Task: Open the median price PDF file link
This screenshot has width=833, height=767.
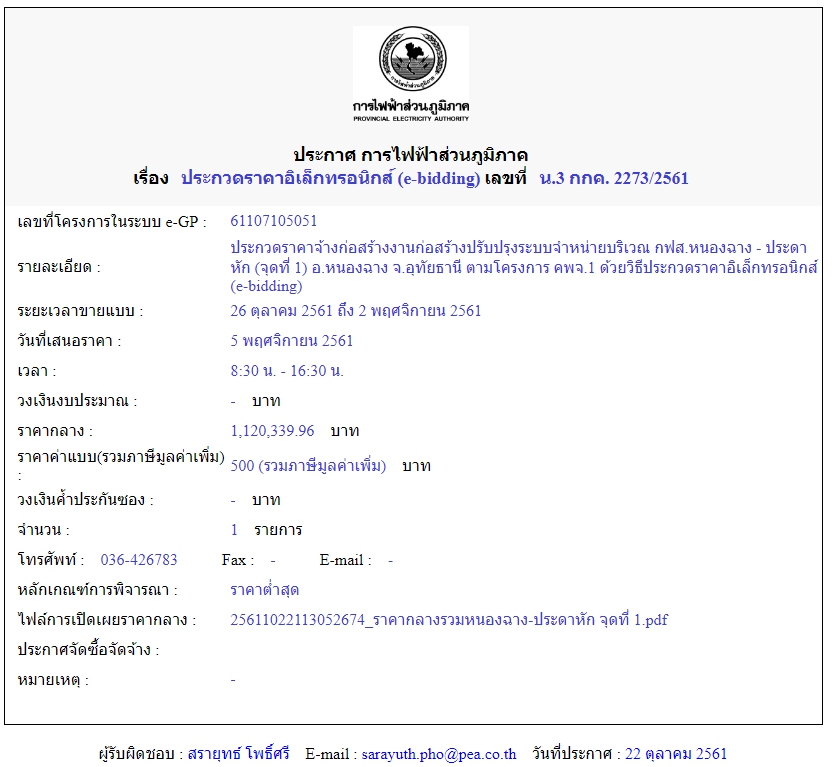Action: pos(449,620)
